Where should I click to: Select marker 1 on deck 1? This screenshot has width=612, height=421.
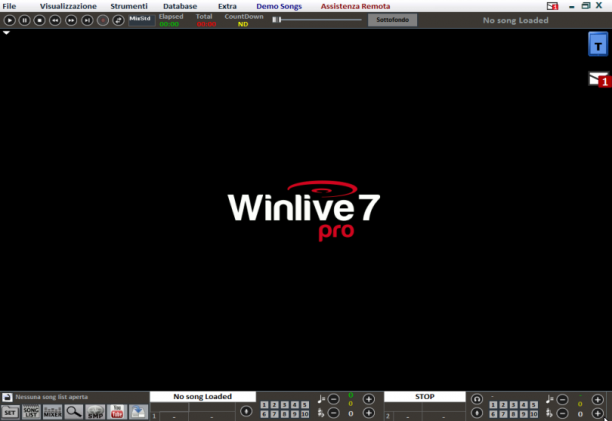[264, 405]
